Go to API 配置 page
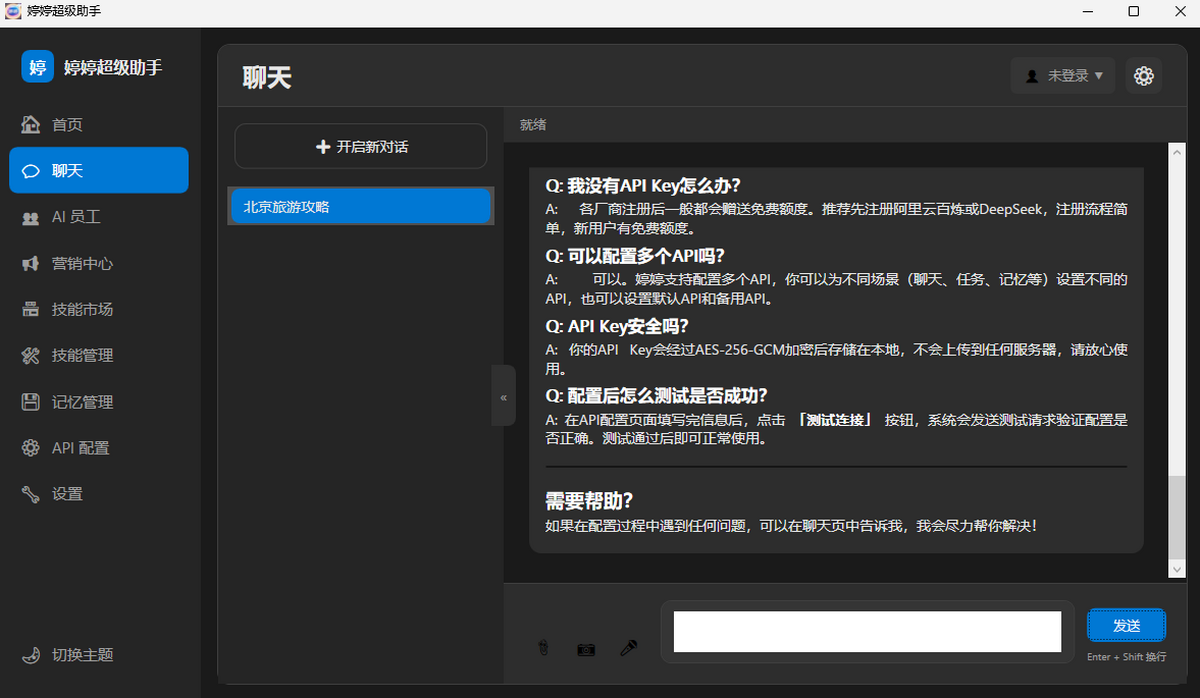 pos(99,448)
